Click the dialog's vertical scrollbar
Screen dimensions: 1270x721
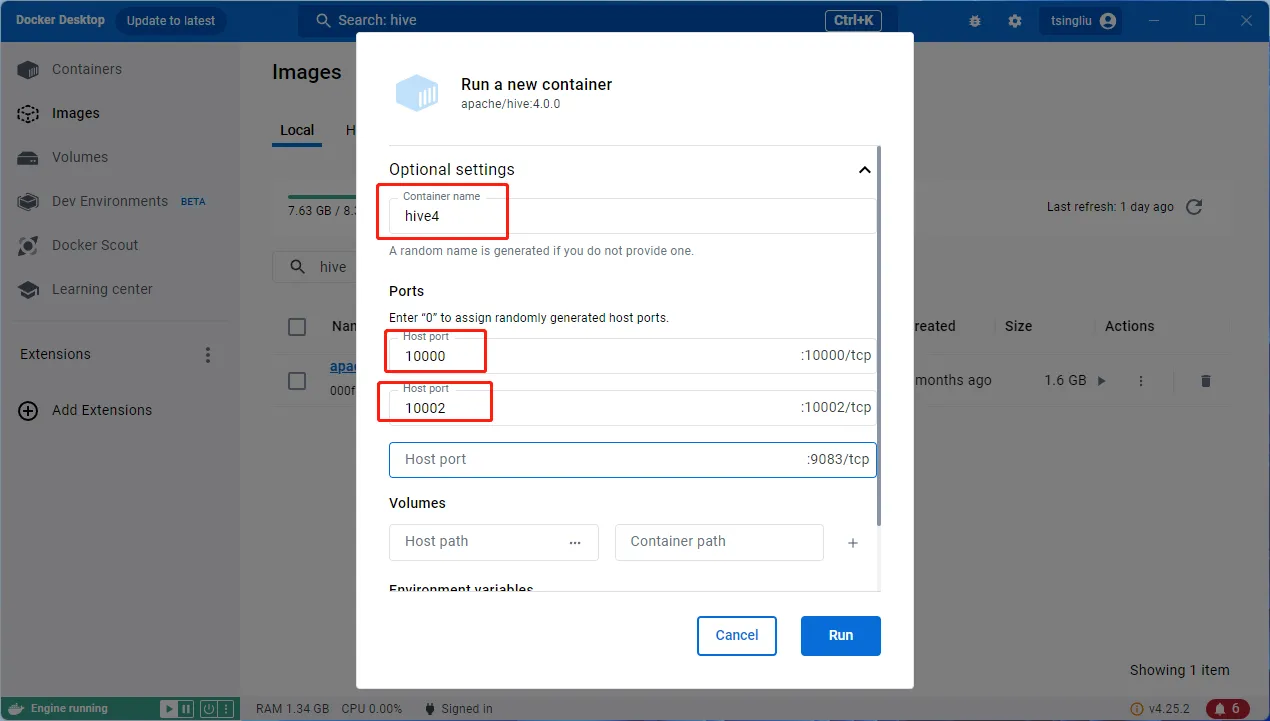pos(879,335)
